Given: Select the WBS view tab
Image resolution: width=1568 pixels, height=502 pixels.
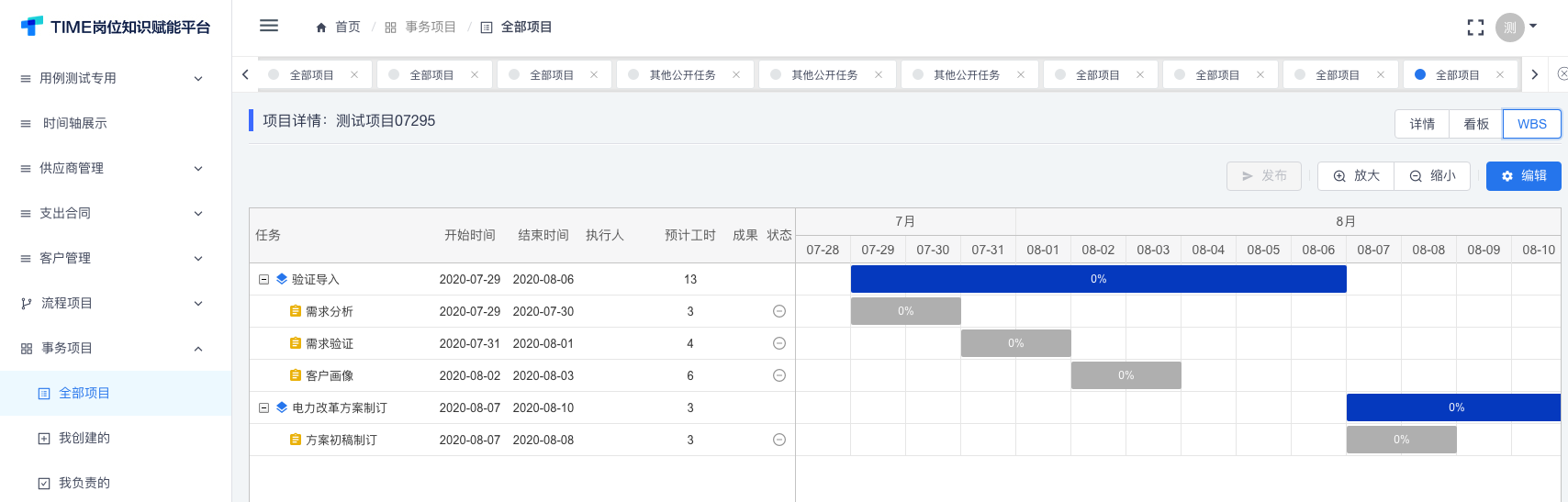Looking at the screenshot, I should click(1532, 124).
